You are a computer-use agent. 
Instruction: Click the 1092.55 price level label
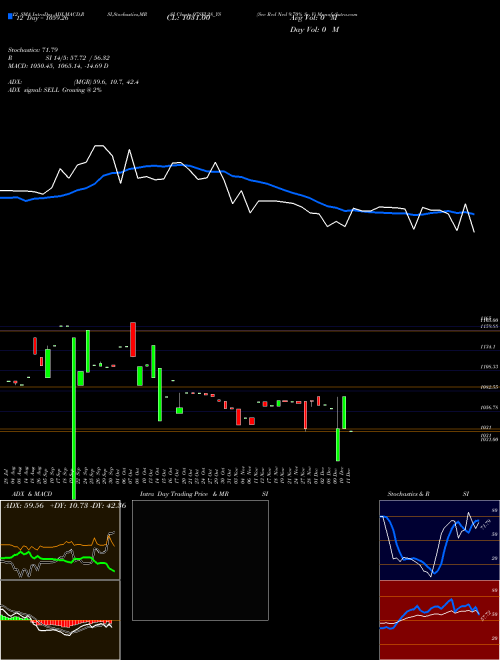point(489,387)
